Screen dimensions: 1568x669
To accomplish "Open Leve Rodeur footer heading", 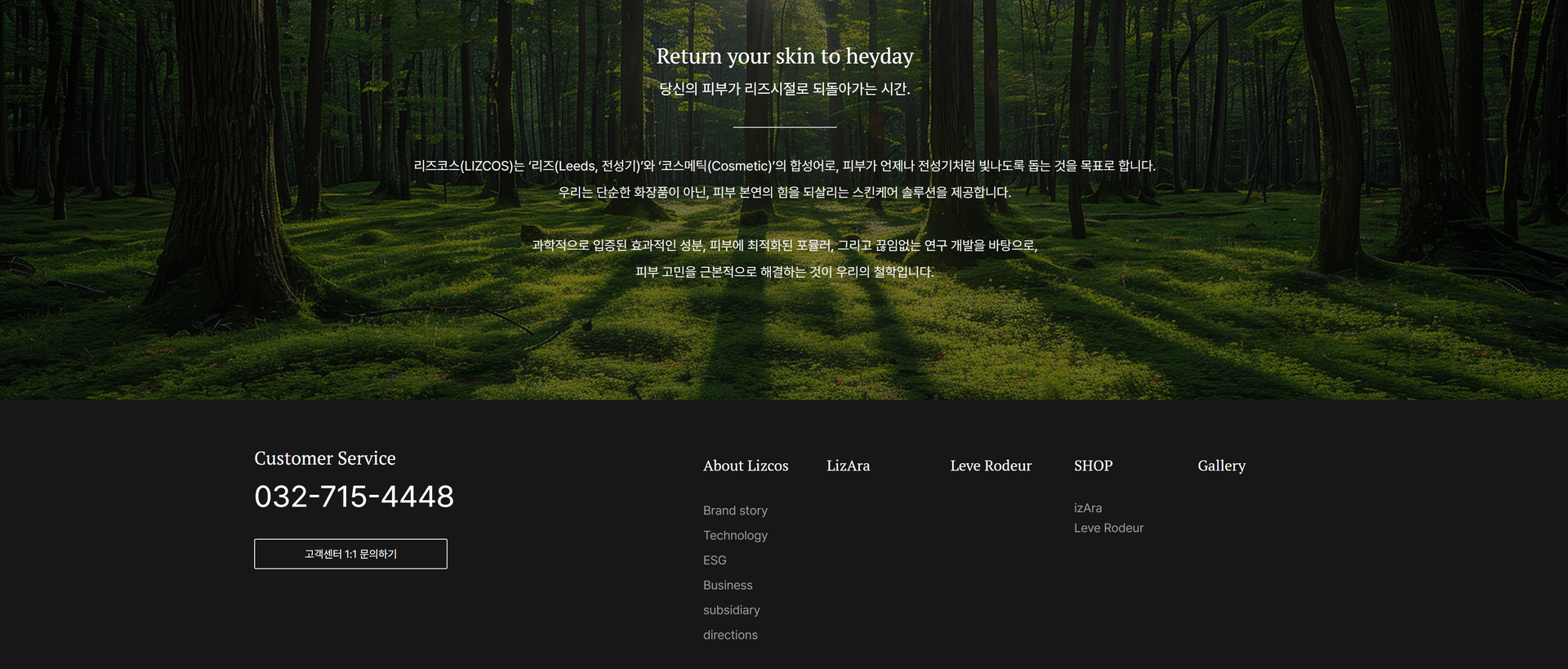I will [991, 466].
